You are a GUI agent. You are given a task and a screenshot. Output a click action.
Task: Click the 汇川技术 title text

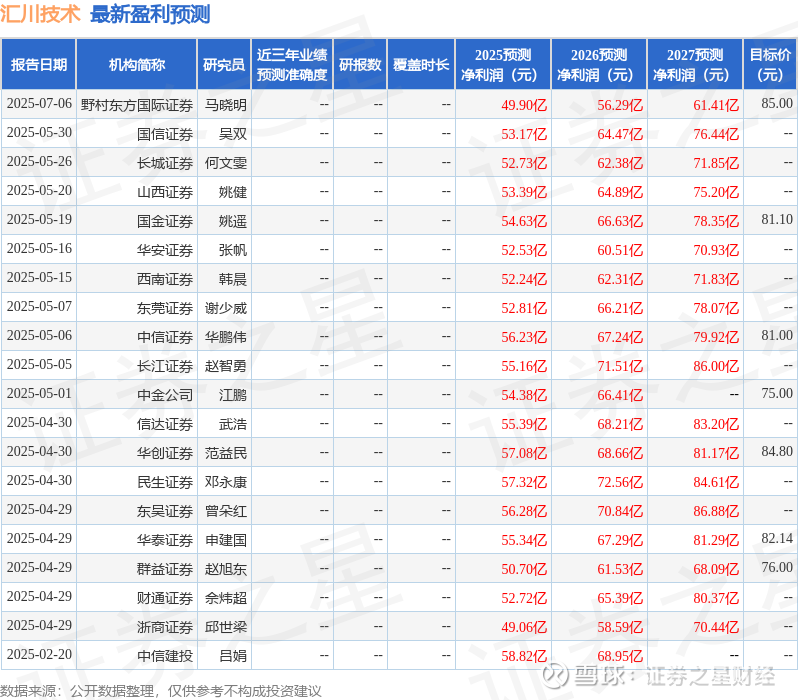40,14
